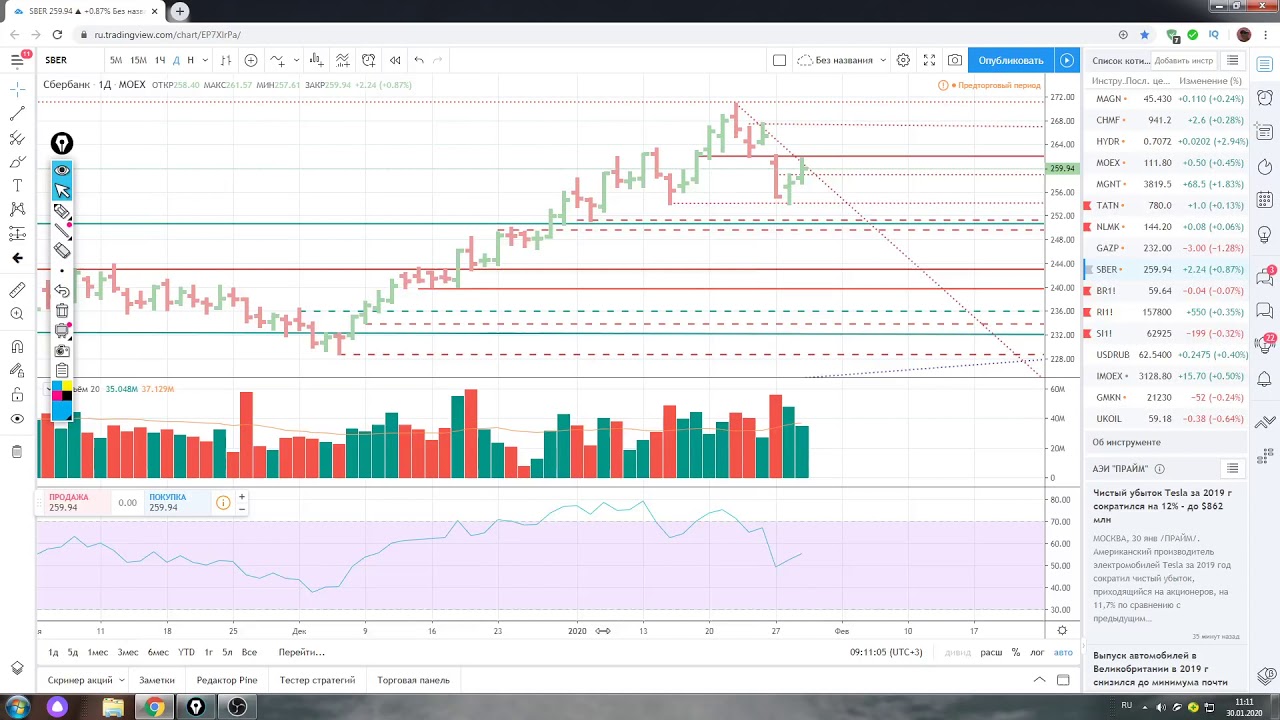The width and height of the screenshot is (1280, 720).
Task: Select the trend line drawing tool
Action: (17, 113)
